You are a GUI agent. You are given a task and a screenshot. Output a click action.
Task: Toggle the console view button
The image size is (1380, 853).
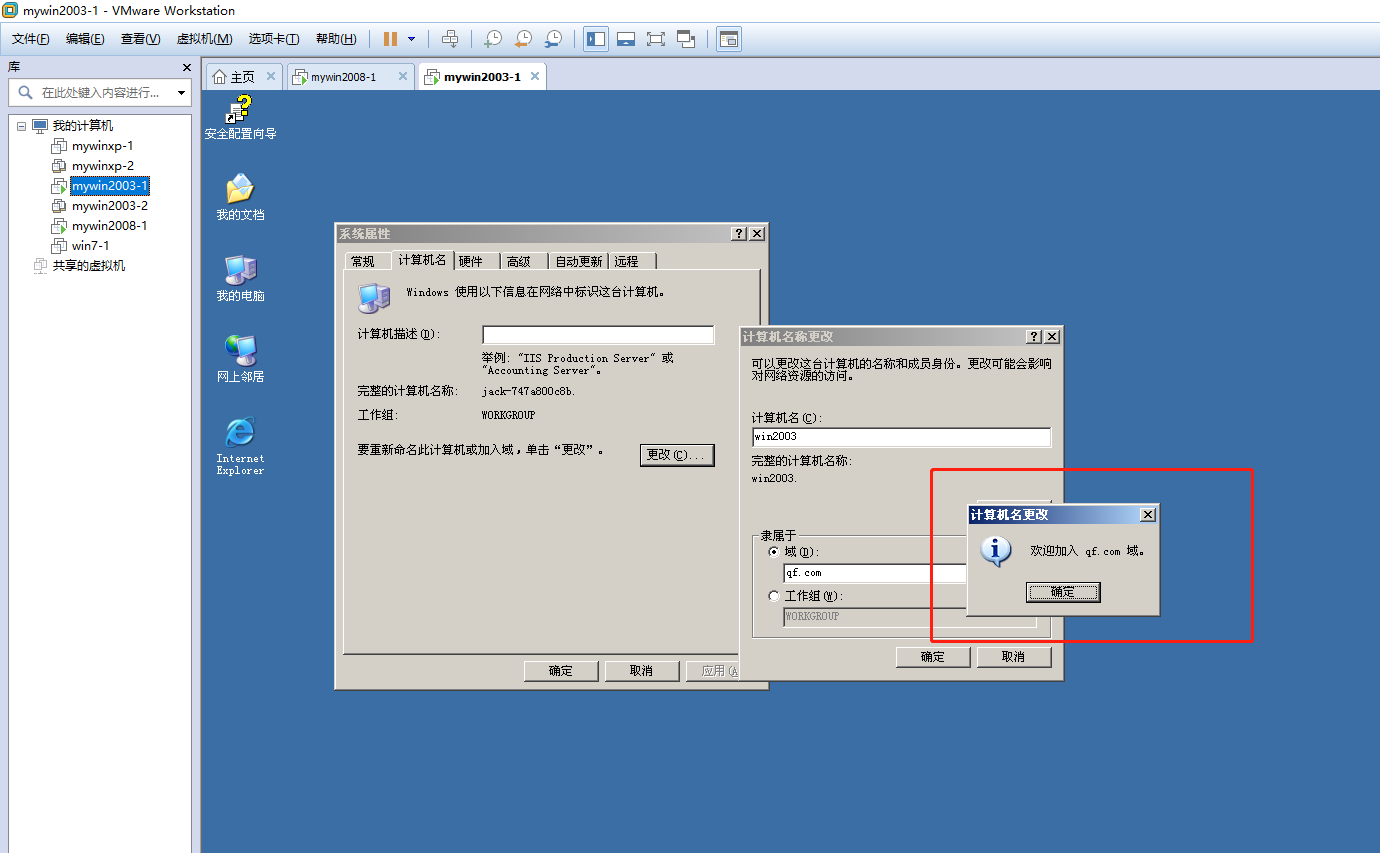click(x=729, y=39)
